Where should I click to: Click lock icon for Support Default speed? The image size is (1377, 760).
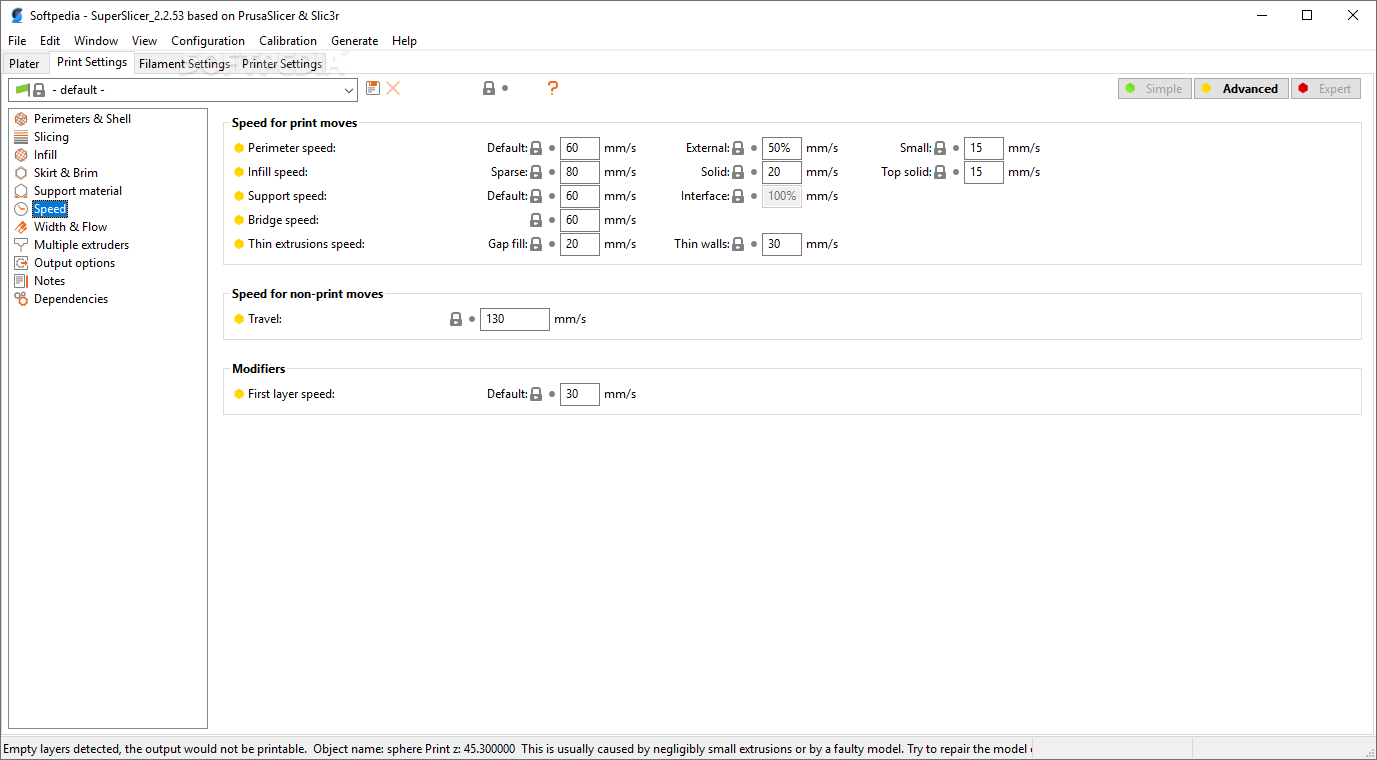point(536,196)
